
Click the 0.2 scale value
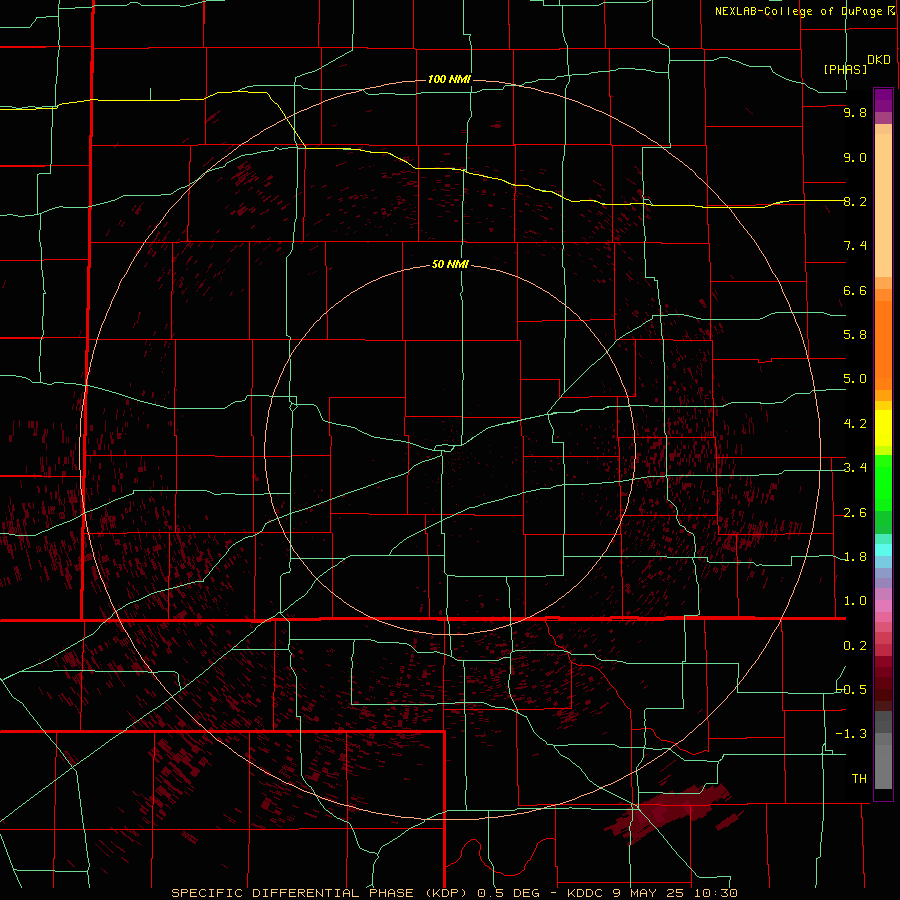pos(855,646)
